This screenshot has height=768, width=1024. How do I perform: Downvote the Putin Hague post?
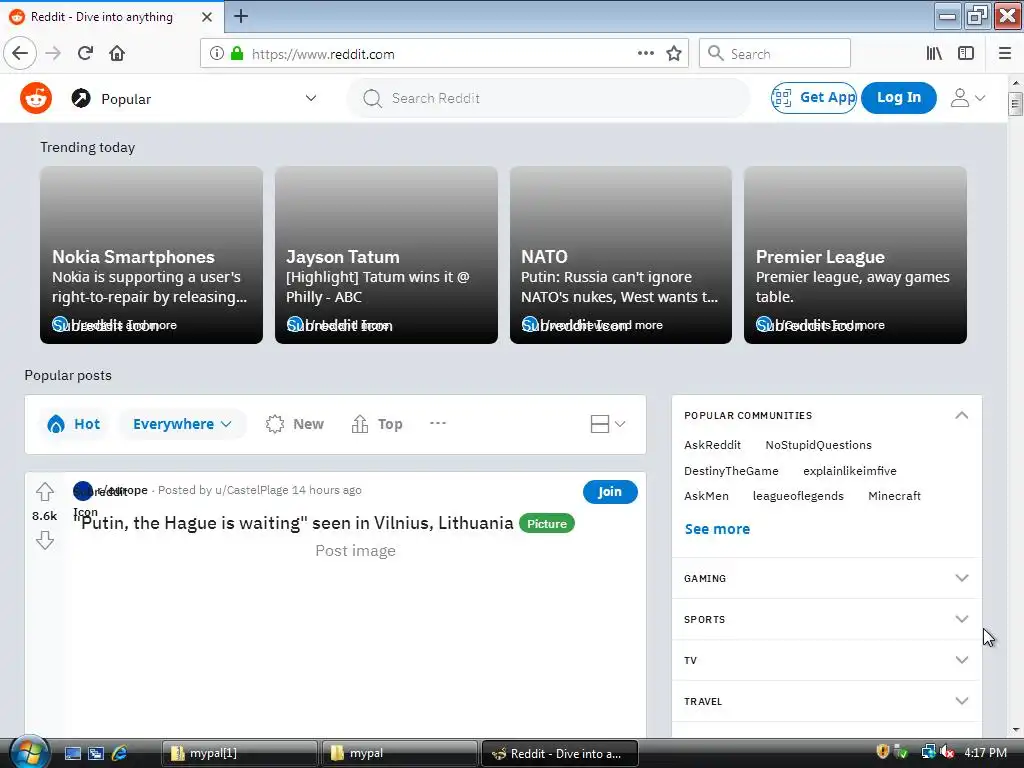(45, 540)
